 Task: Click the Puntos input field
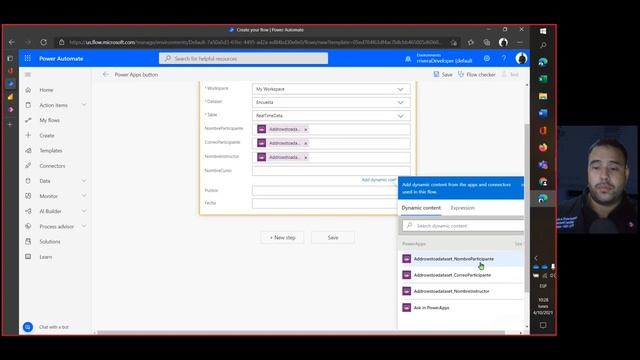[325, 191]
